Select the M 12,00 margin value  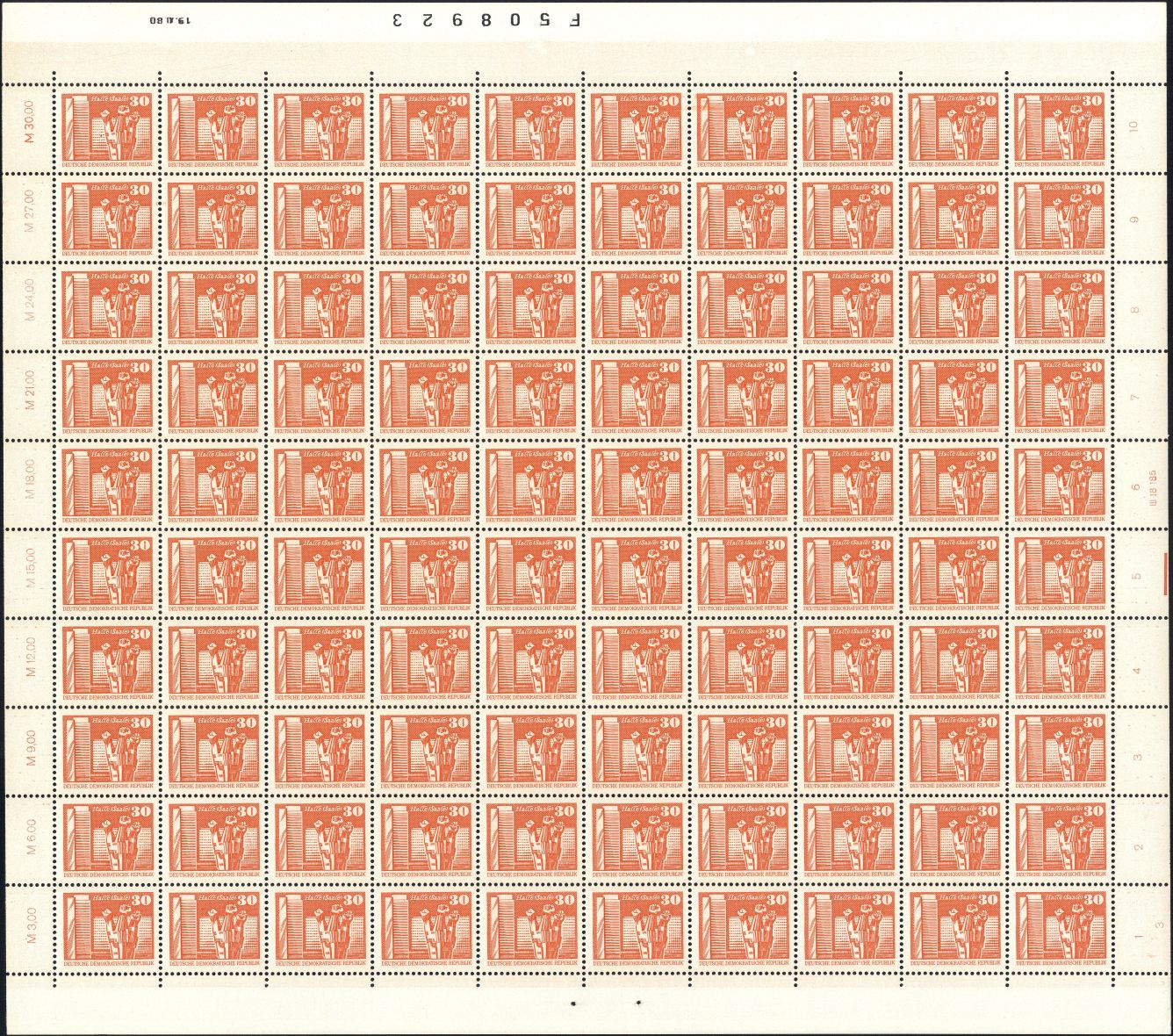click(x=31, y=656)
